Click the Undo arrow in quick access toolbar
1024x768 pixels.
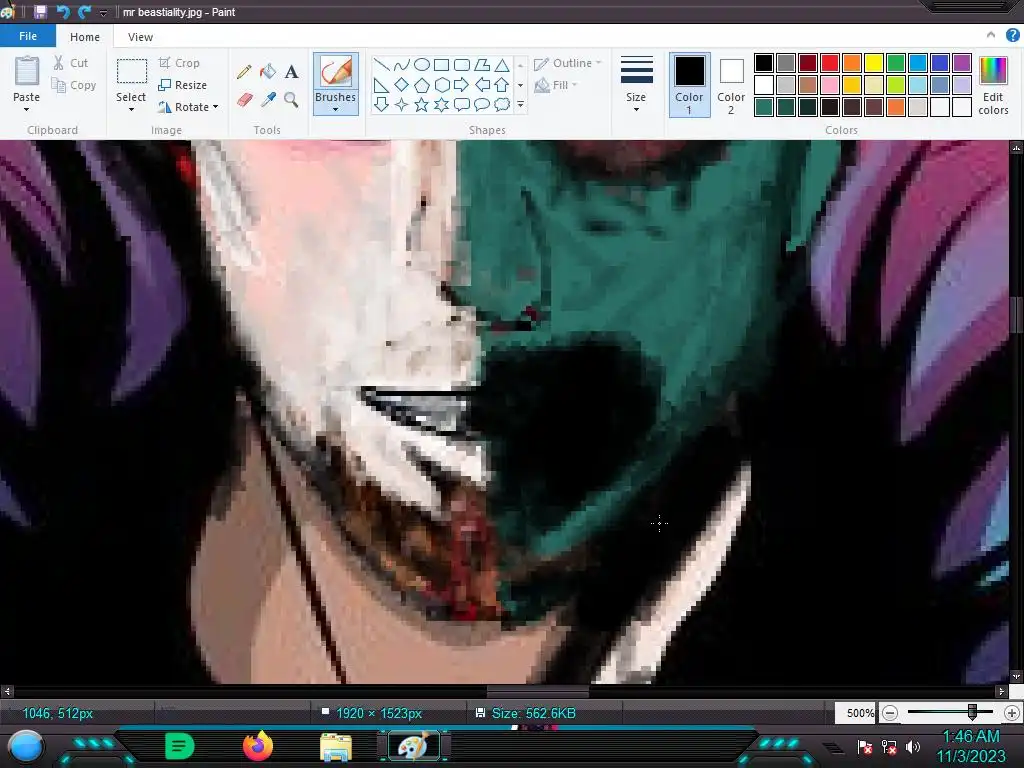coord(63,12)
